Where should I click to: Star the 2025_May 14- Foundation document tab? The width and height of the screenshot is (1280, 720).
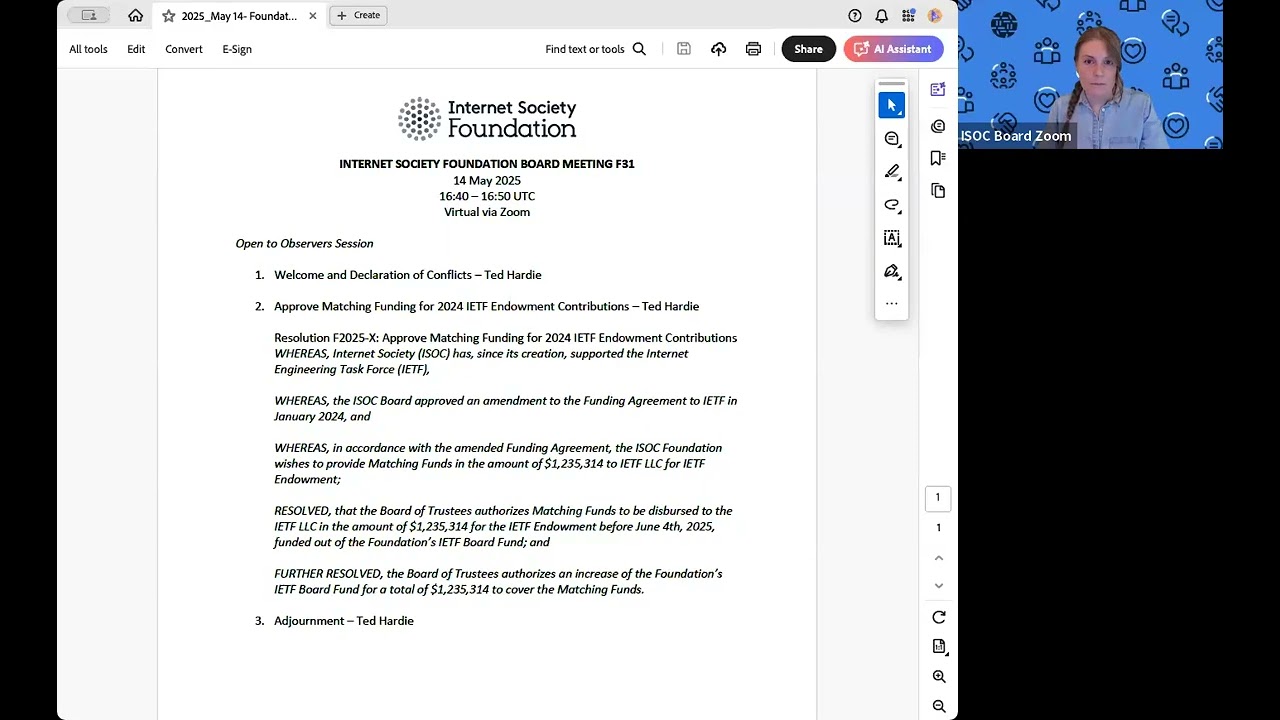point(168,16)
